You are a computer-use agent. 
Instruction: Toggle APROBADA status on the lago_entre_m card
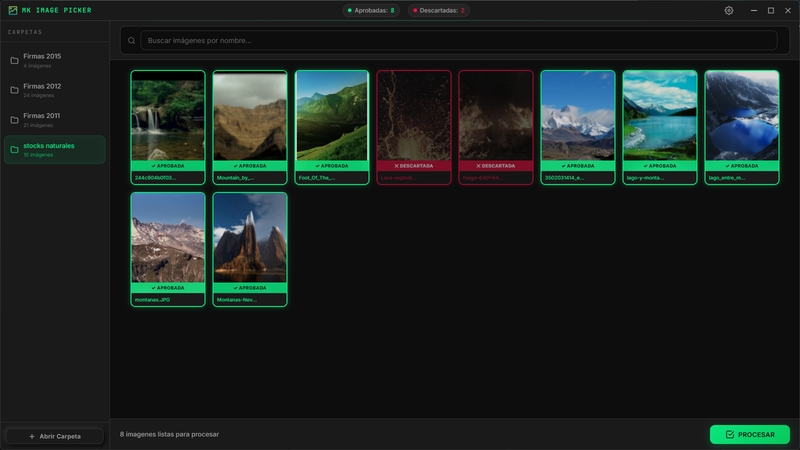(x=742, y=166)
